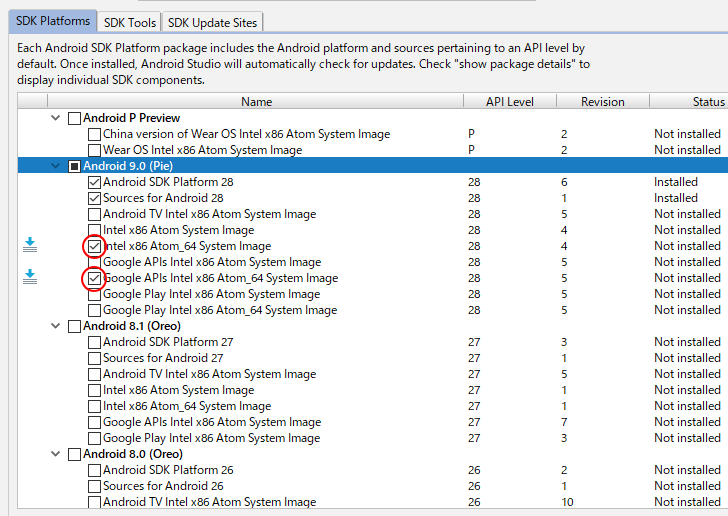
Task: Click the 'Sources for Android 28' row text
Action: [x=163, y=198]
